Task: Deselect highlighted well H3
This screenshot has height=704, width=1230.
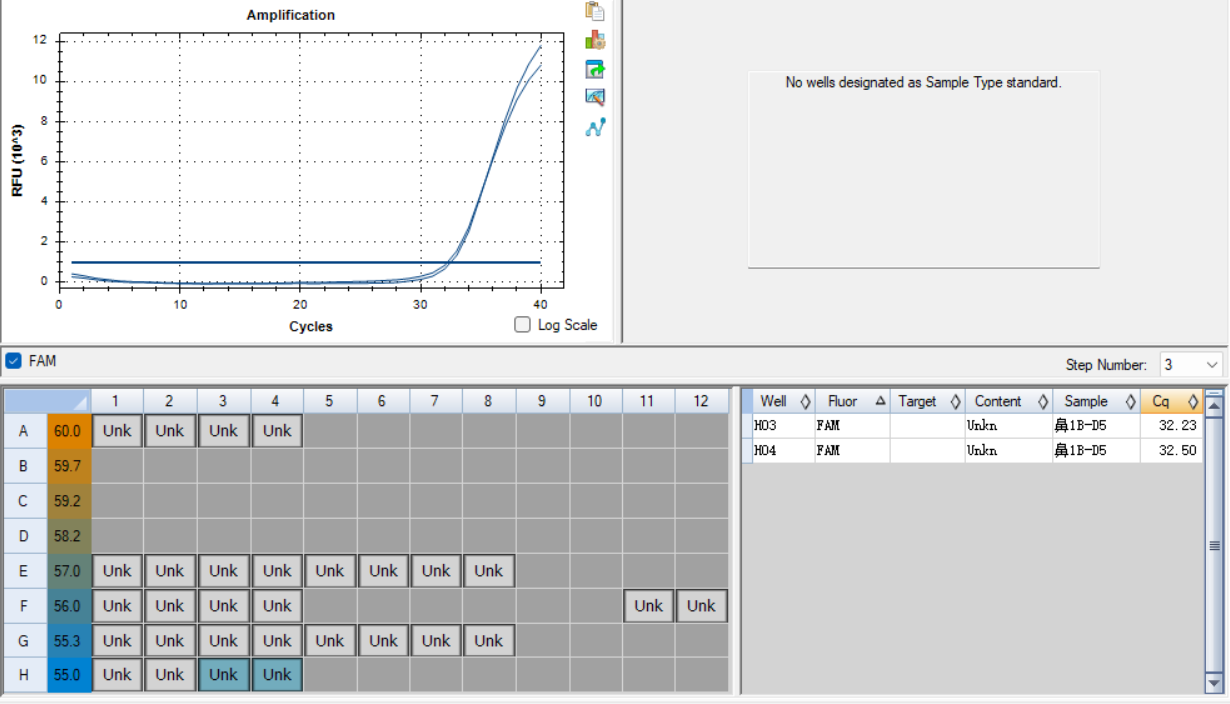Action: pyautogui.click(x=223, y=675)
